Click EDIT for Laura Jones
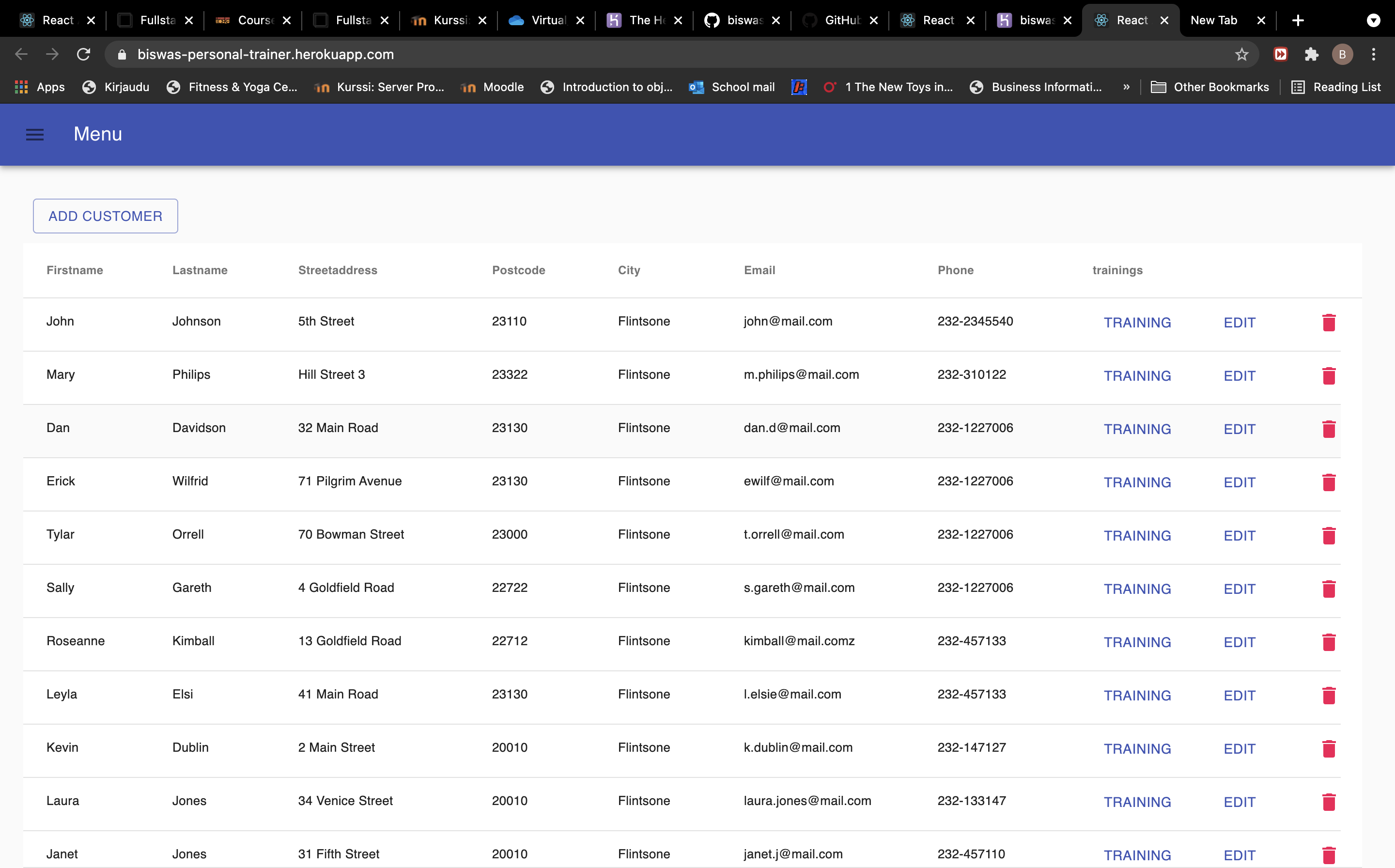Screen dimensions: 1395x868 coord(1239,802)
